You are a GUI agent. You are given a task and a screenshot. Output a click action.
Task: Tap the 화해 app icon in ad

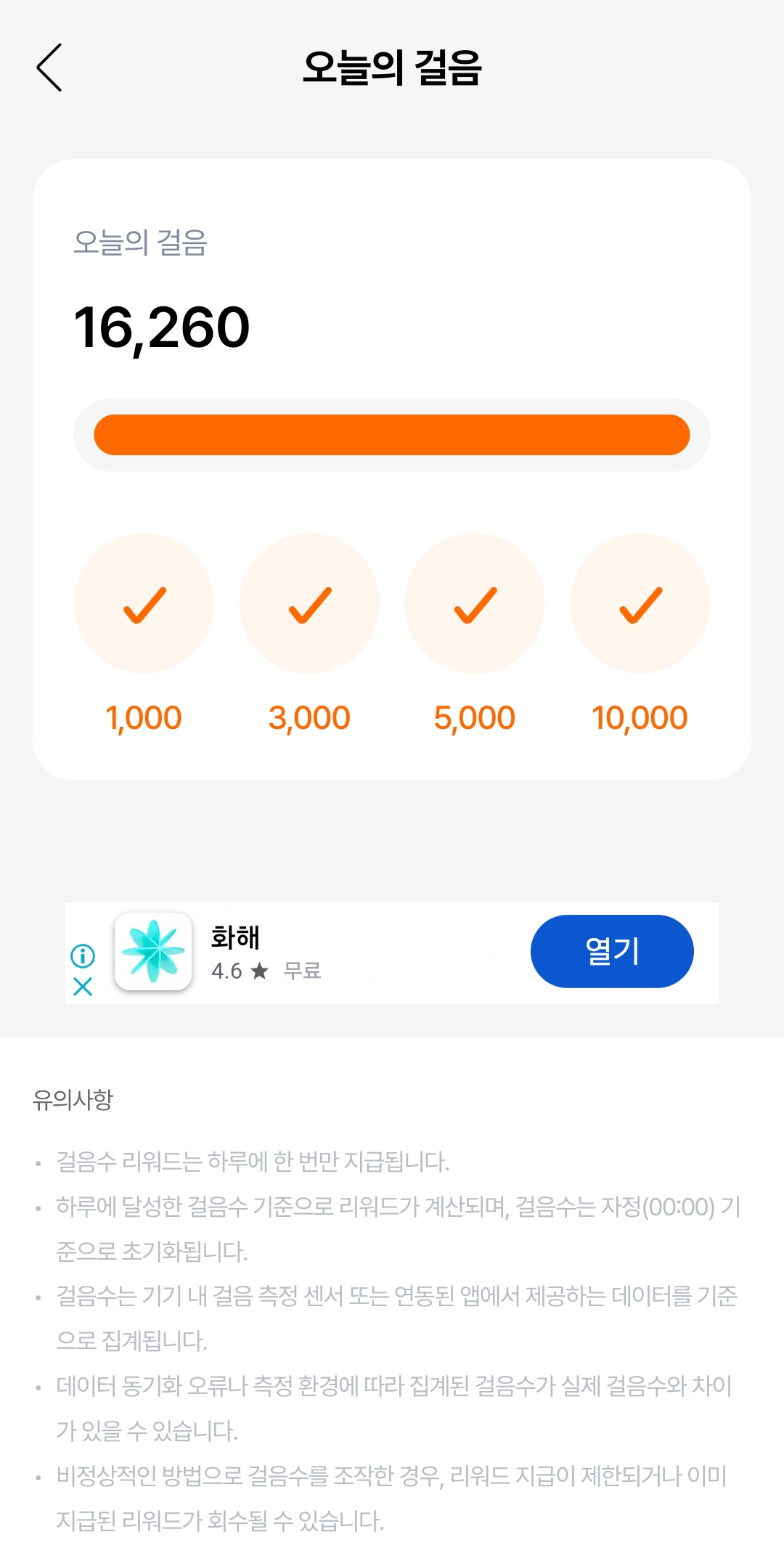tap(153, 951)
